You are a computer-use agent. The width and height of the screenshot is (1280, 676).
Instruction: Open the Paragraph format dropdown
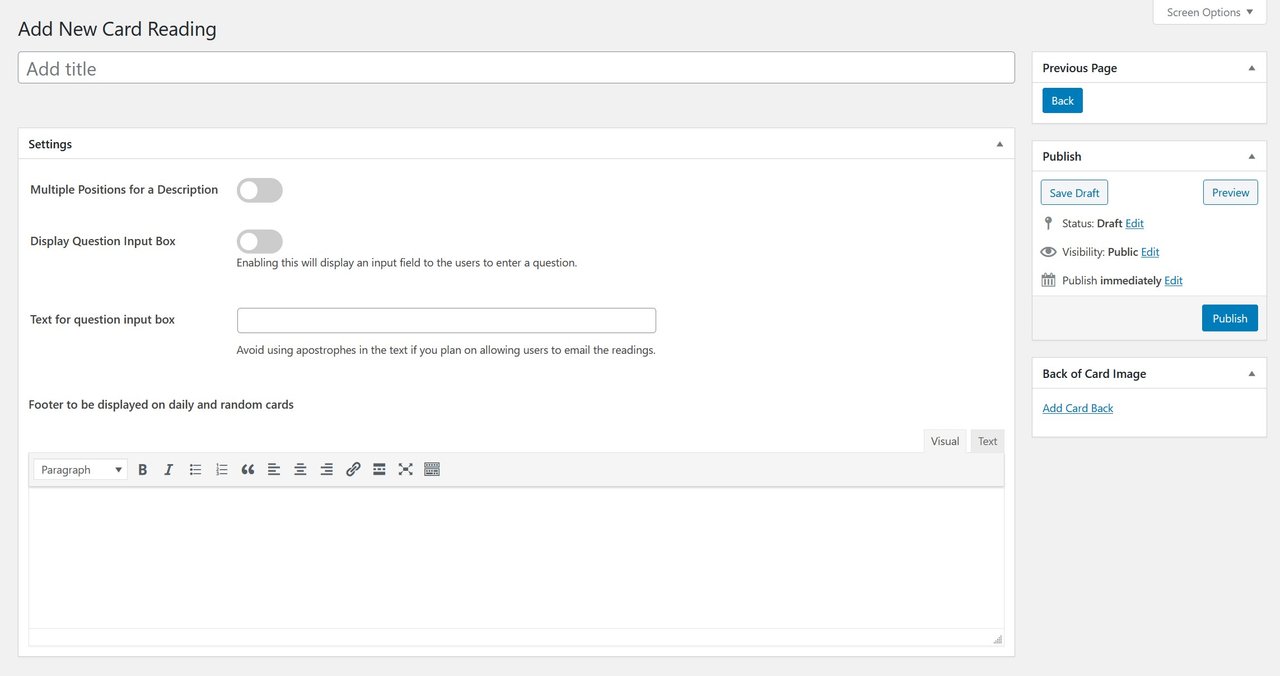pyautogui.click(x=81, y=469)
